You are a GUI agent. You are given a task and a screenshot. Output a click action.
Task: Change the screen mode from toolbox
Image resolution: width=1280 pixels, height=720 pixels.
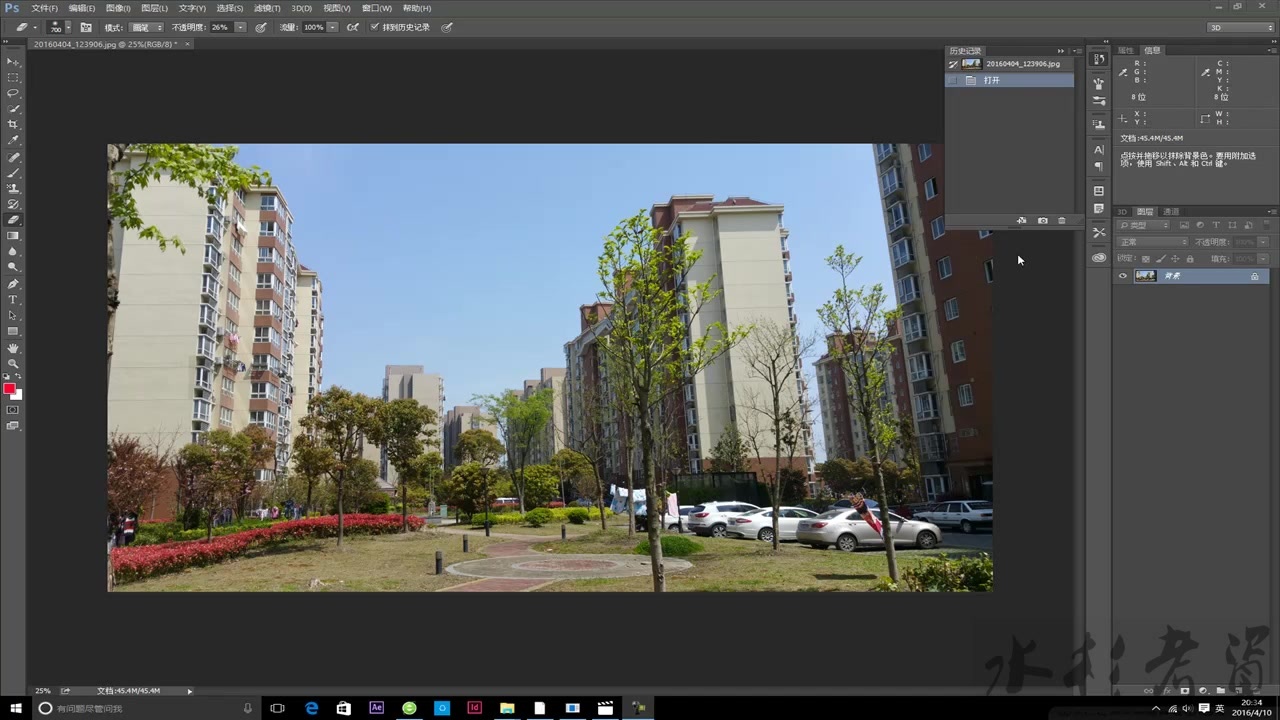(x=13, y=426)
